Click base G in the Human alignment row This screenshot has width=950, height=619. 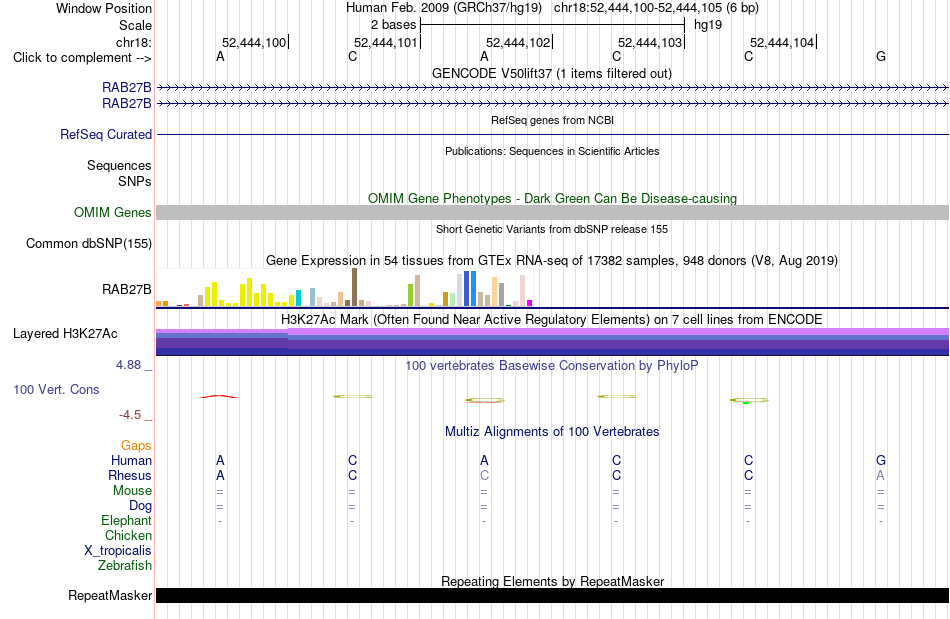click(881, 460)
